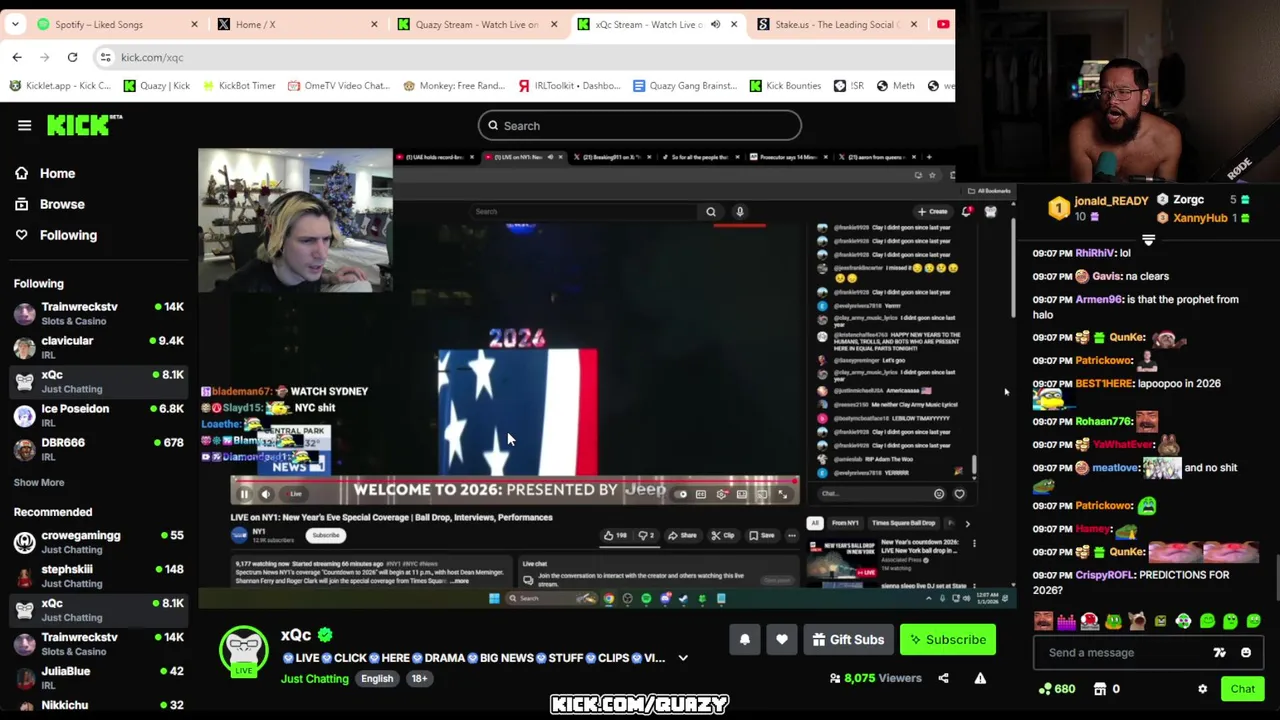Open emote picker smiley in chat
This screenshot has width=1280, height=720.
pyautogui.click(x=1246, y=652)
